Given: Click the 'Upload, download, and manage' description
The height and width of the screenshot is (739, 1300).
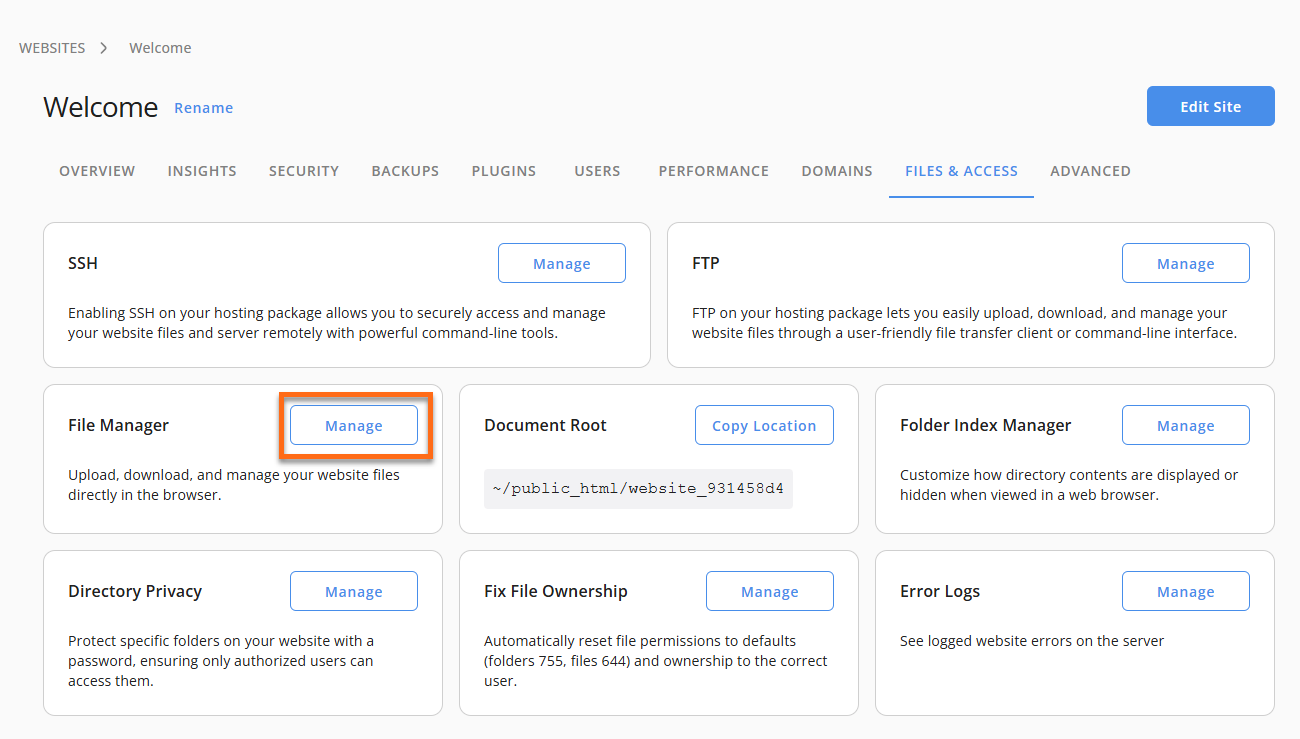Looking at the screenshot, I should tap(234, 485).
